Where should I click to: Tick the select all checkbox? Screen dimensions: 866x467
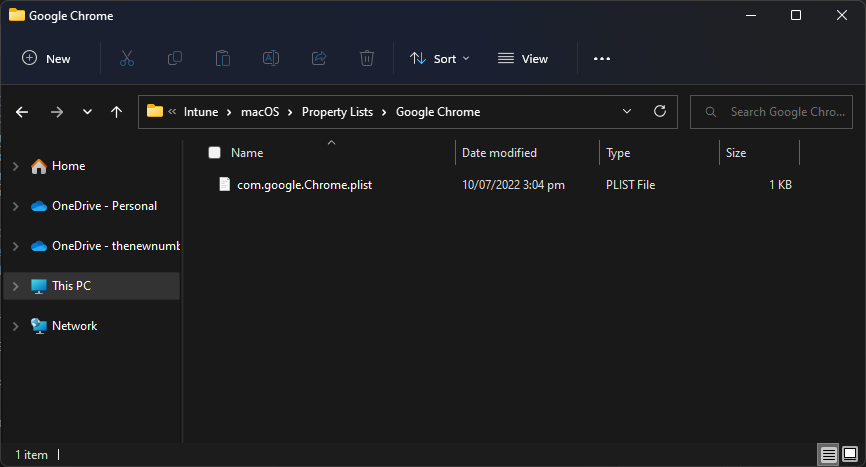click(214, 153)
